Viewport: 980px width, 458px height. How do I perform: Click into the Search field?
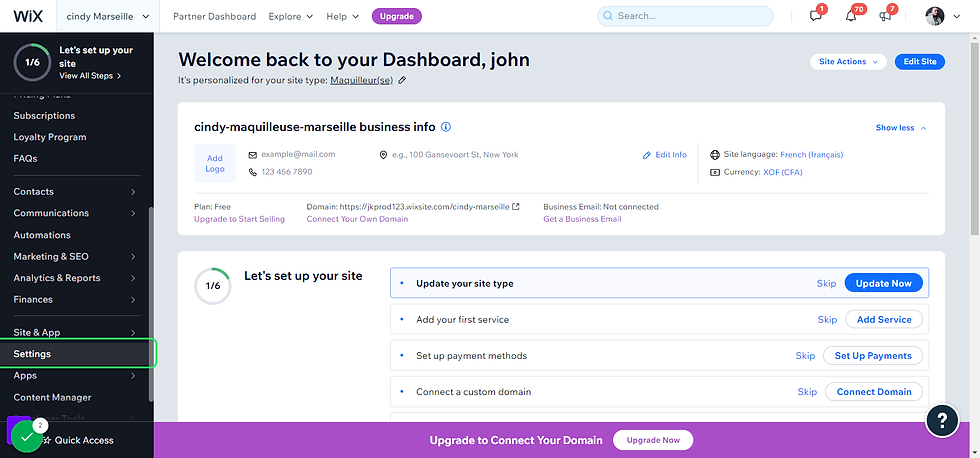pos(685,16)
